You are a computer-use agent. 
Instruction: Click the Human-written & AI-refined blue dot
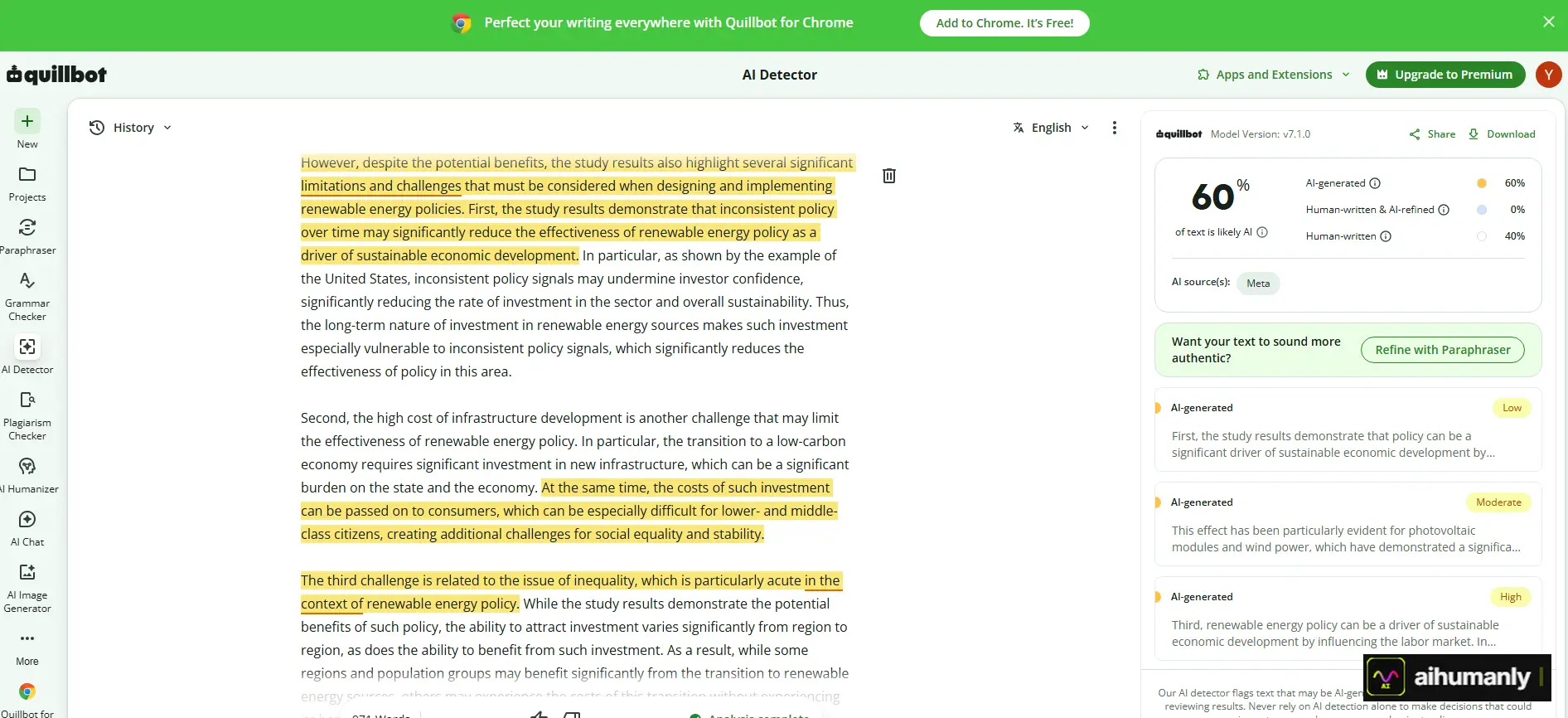pos(1482,210)
